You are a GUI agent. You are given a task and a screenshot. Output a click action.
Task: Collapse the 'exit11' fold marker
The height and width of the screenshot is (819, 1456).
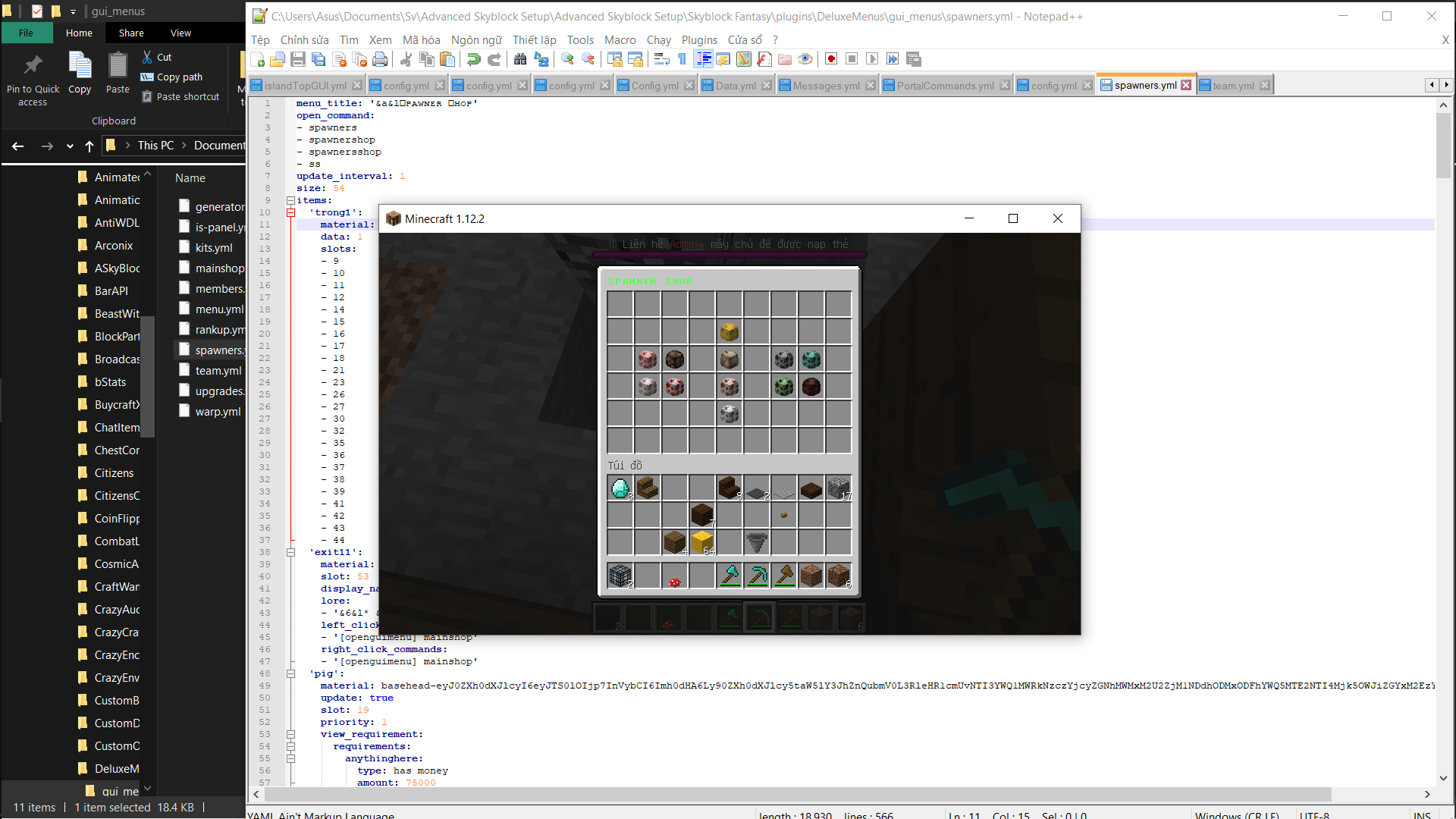[290, 553]
